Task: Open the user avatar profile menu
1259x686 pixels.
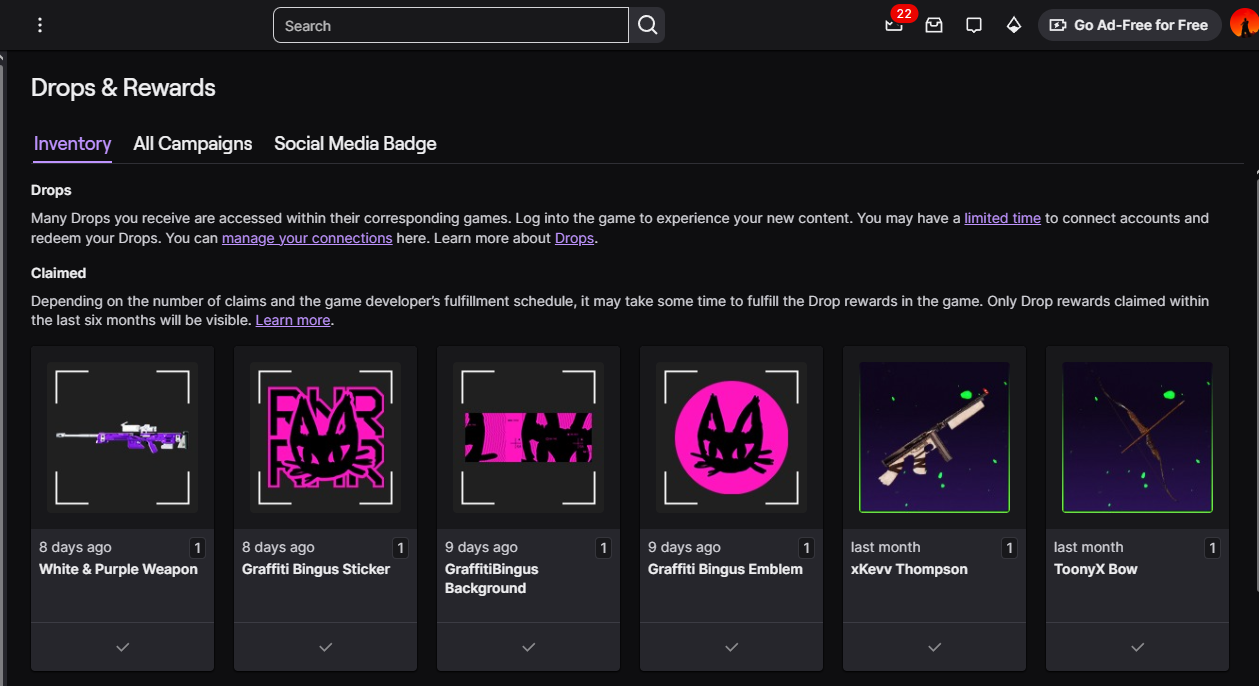Action: (x=1243, y=25)
